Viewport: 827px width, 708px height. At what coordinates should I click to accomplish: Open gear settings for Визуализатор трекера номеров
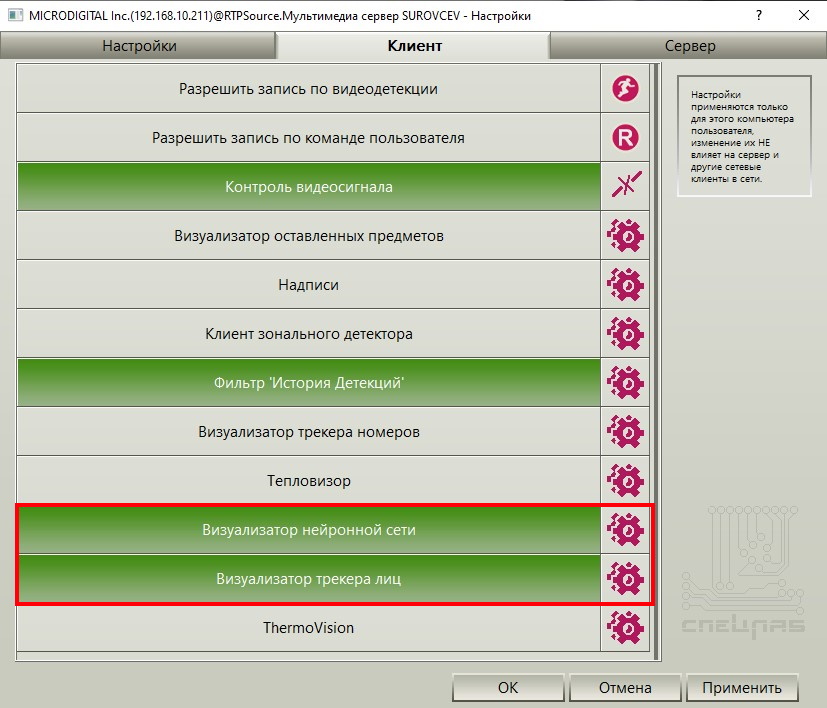(x=625, y=432)
